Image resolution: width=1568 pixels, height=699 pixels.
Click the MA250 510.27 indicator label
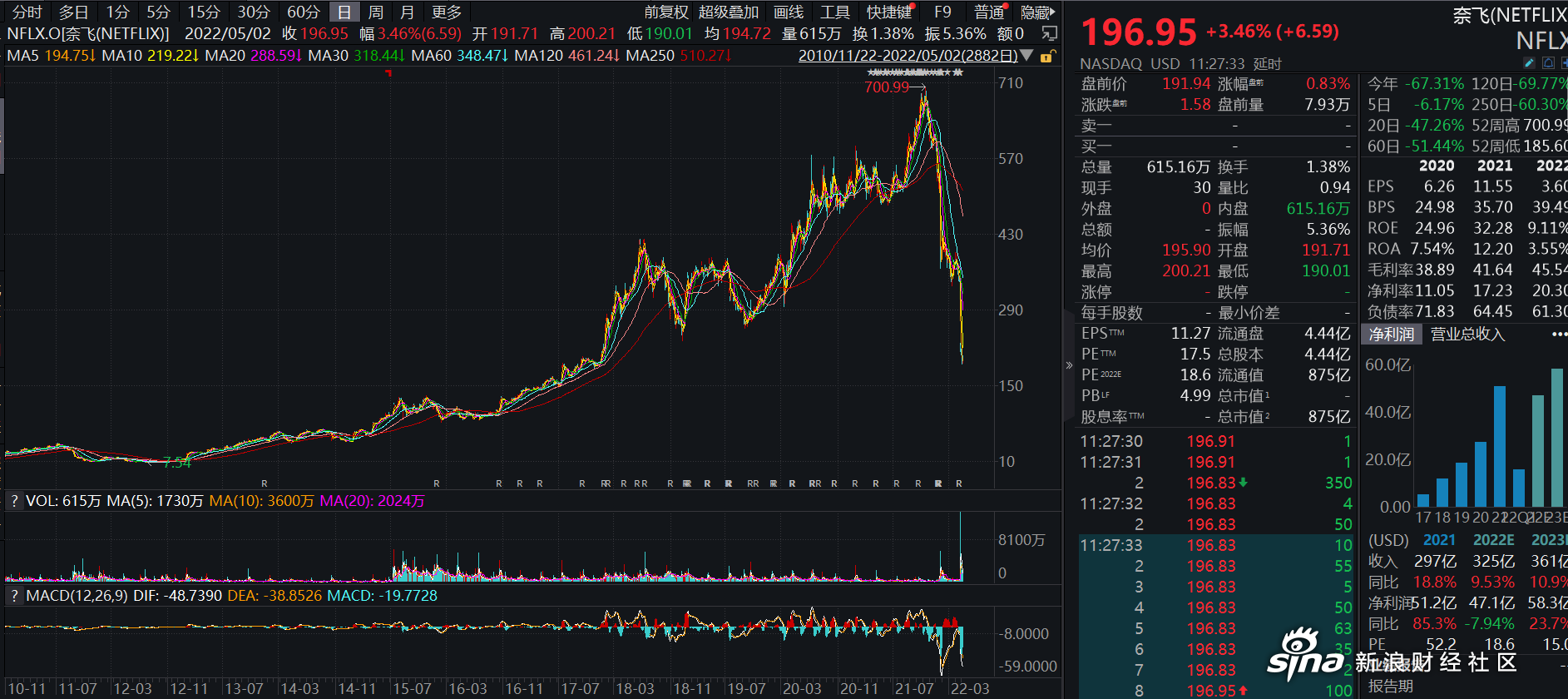click(679, 56)
